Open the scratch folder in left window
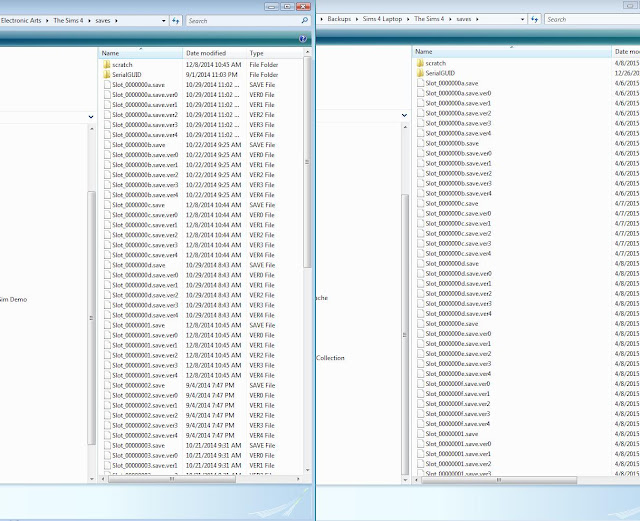 click(122, 65)
